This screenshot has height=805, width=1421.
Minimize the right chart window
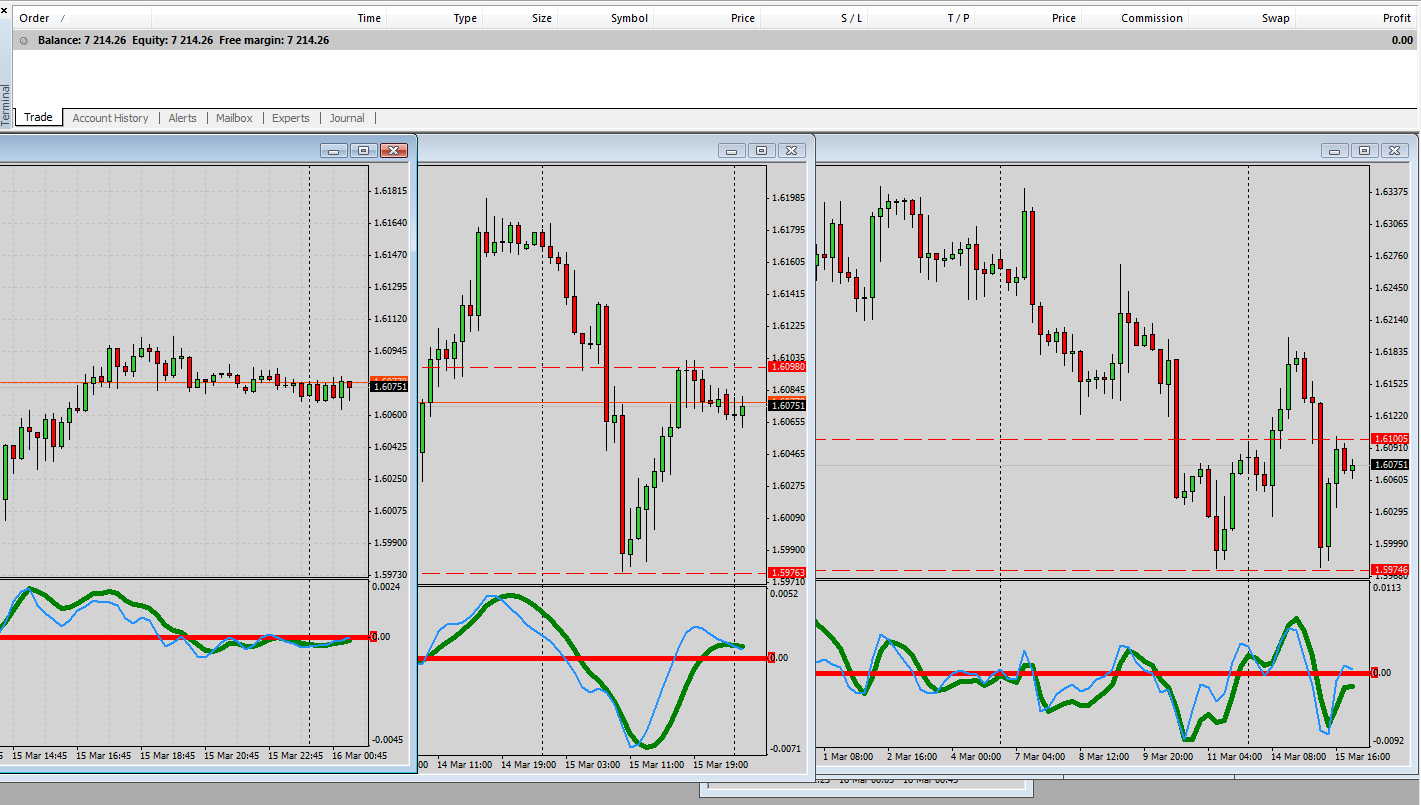[x=1335, y=150]
